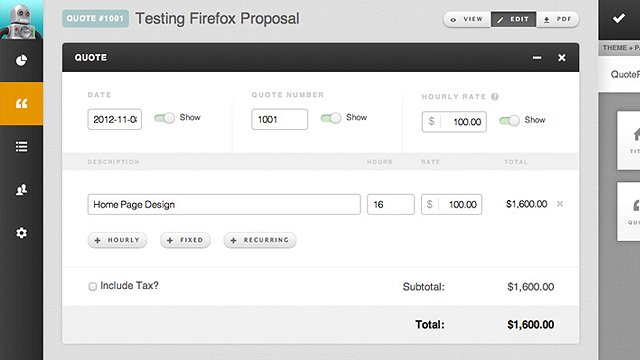Click the line item total $1,600.00
Image resolution: width=640 pixels, height=360 pixels.
click(x=527, y=204)
